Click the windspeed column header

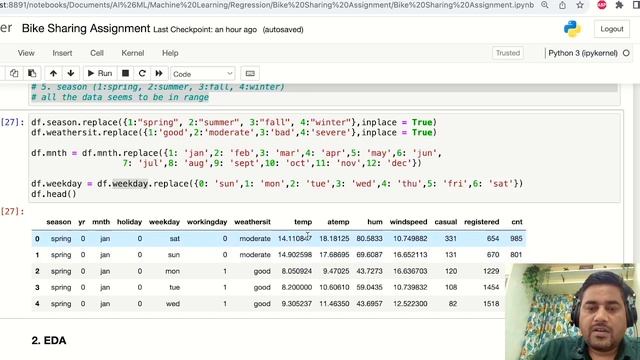tap(408, 222)
